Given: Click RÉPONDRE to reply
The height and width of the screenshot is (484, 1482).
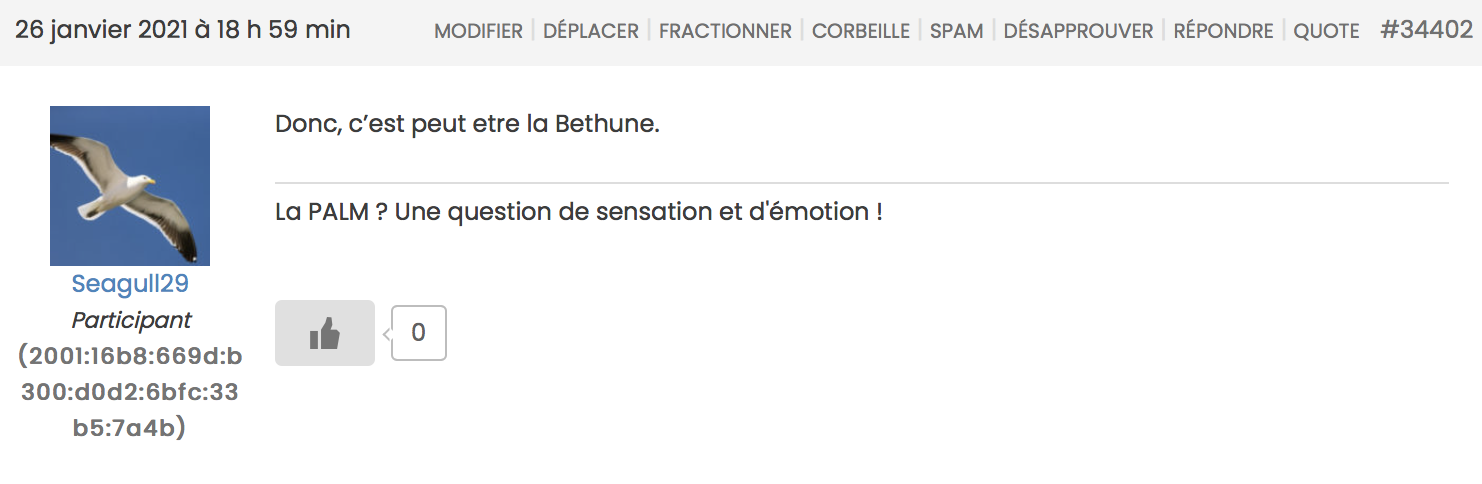Looking at the screenshot, I should (x=1223, y=31).
